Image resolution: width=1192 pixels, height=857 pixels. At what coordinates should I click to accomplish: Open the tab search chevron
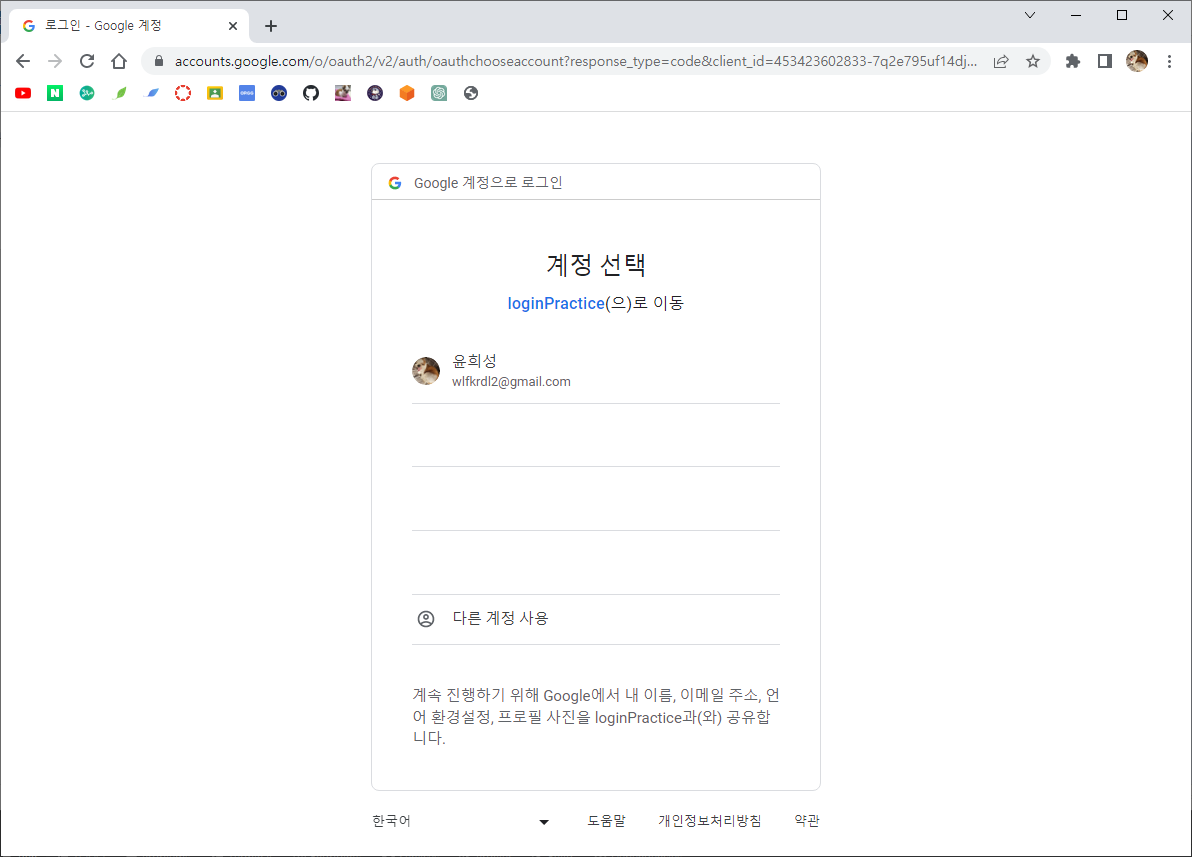coord(1030,15)
